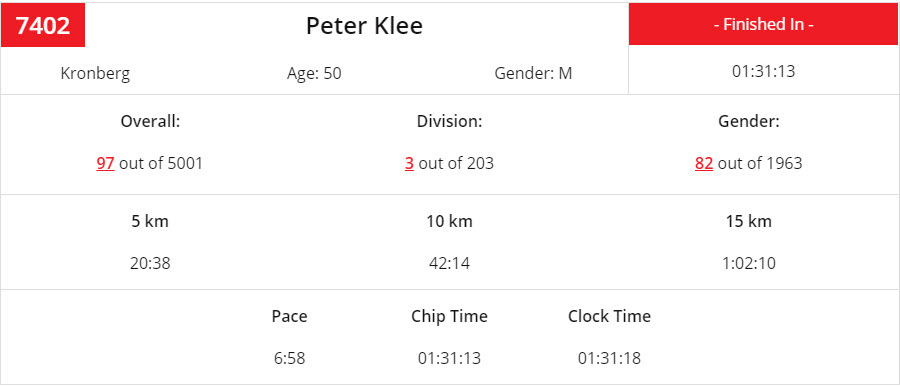Click the Overall heading
This screenshot has height=386, width=900.
tap(150, 122)
